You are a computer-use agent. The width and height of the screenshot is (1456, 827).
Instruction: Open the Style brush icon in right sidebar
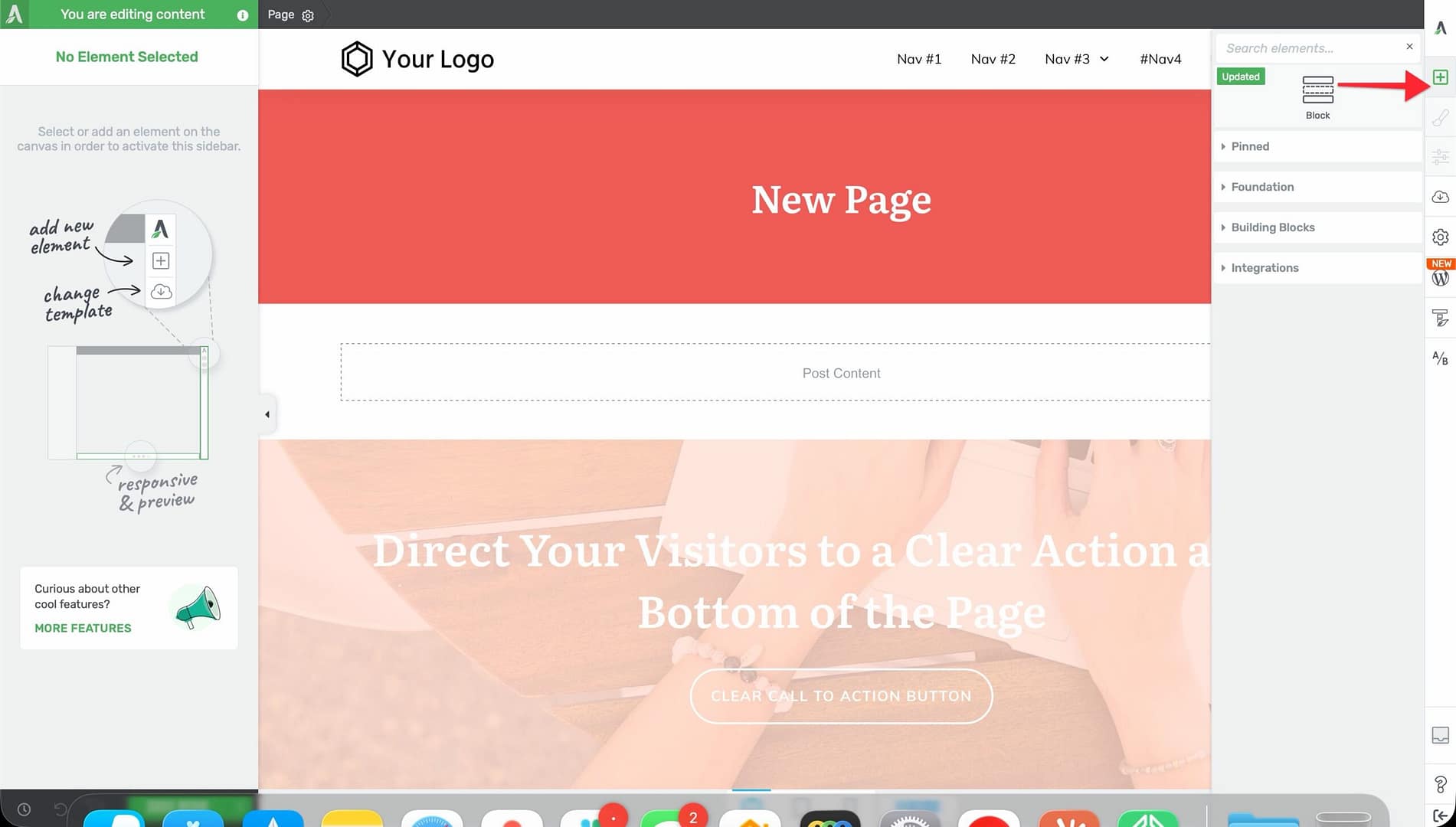[x=1440, y=117]
